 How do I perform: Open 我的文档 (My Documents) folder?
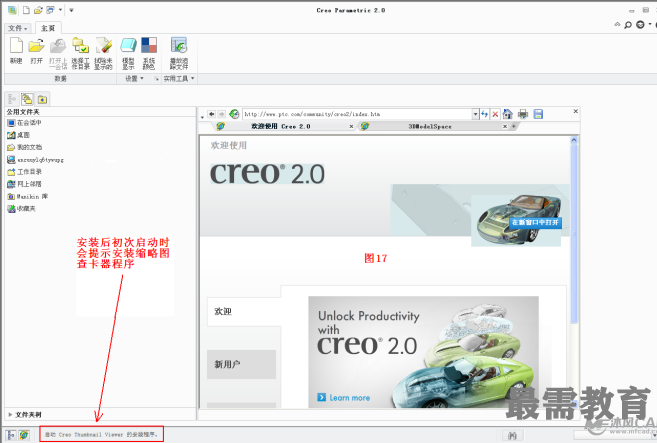[x=25, y=147]
